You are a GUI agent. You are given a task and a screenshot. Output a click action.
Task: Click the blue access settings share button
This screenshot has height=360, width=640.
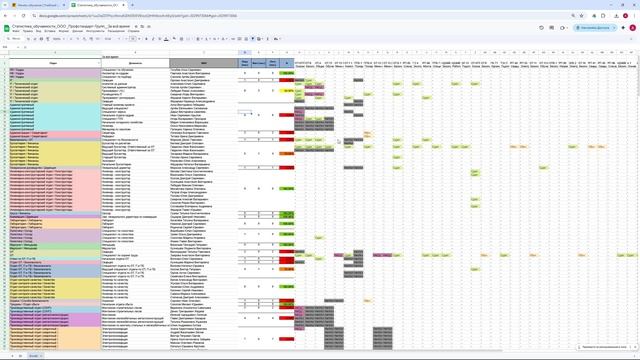595,28
